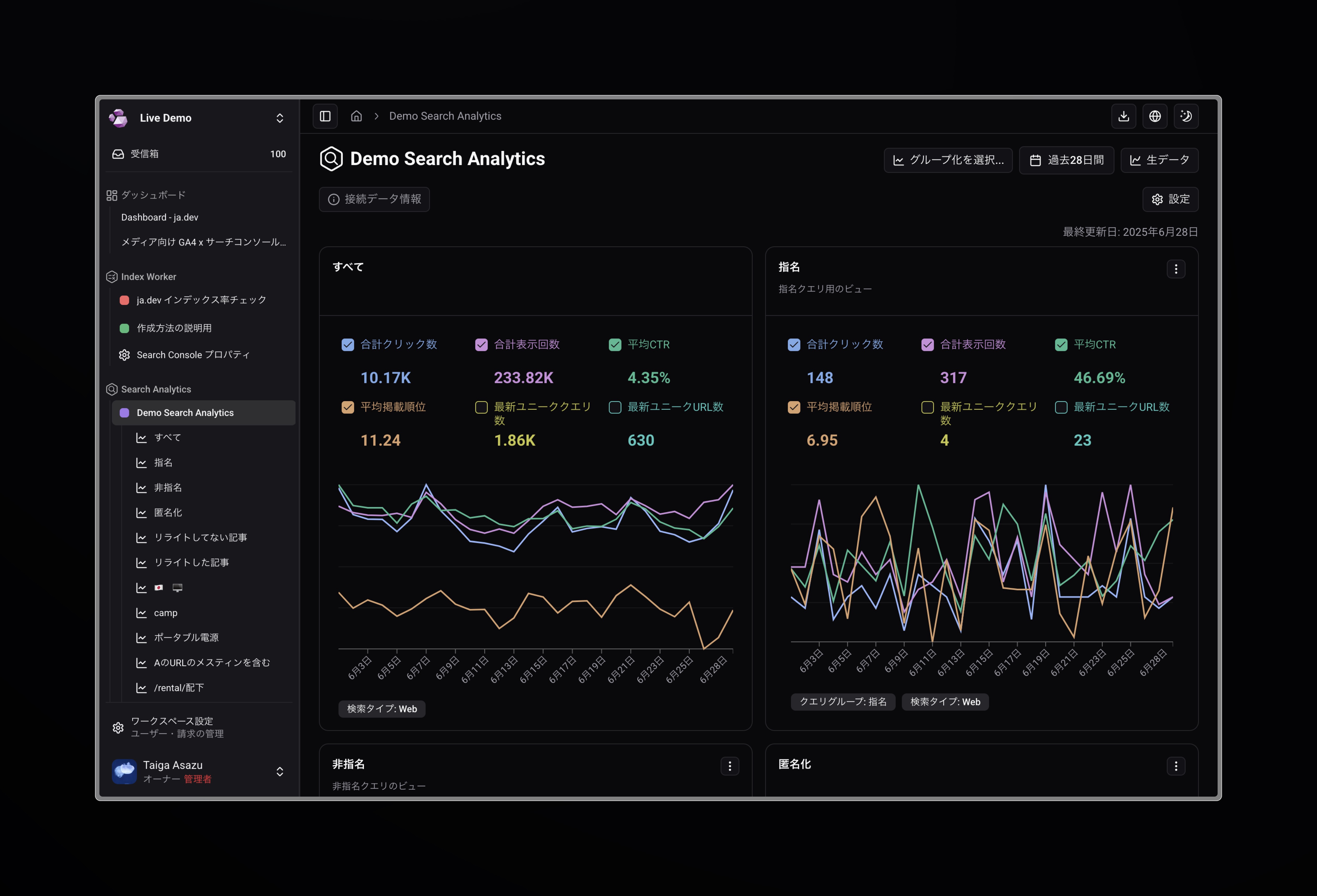Toggle the sidebar panel icon
Image resolution: width=1317 pixels, height=896 pixels.
[325, 116]
